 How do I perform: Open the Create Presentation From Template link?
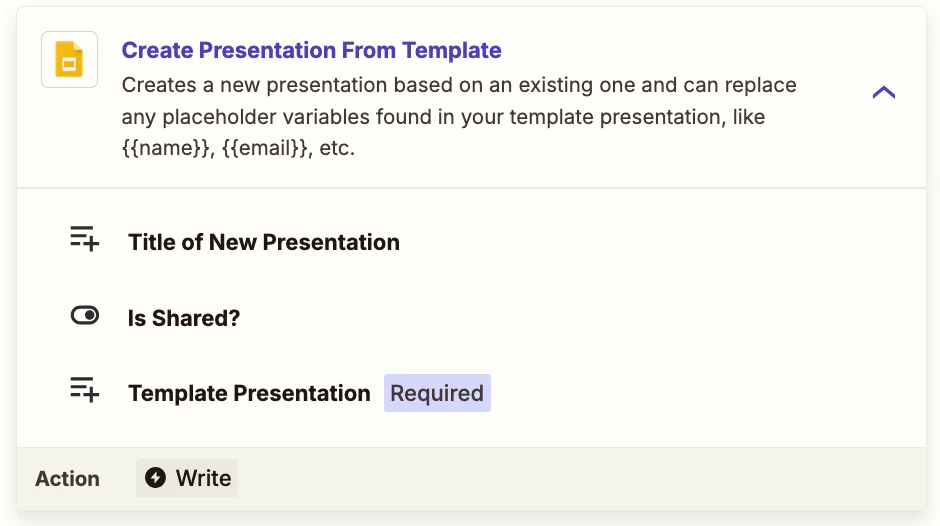click(311, 50)
